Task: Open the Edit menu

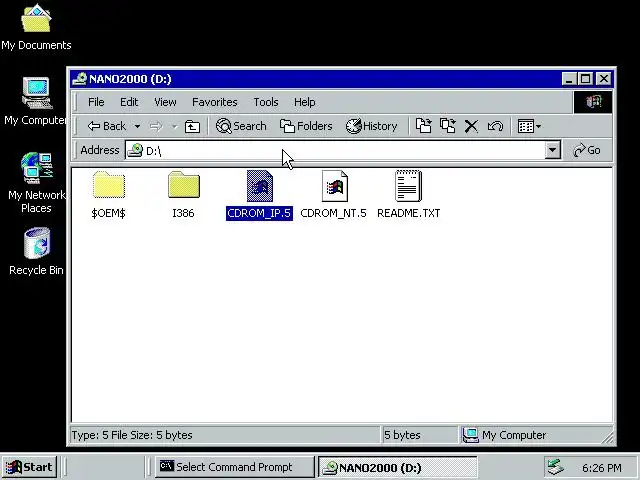Action: pos(129,102)
